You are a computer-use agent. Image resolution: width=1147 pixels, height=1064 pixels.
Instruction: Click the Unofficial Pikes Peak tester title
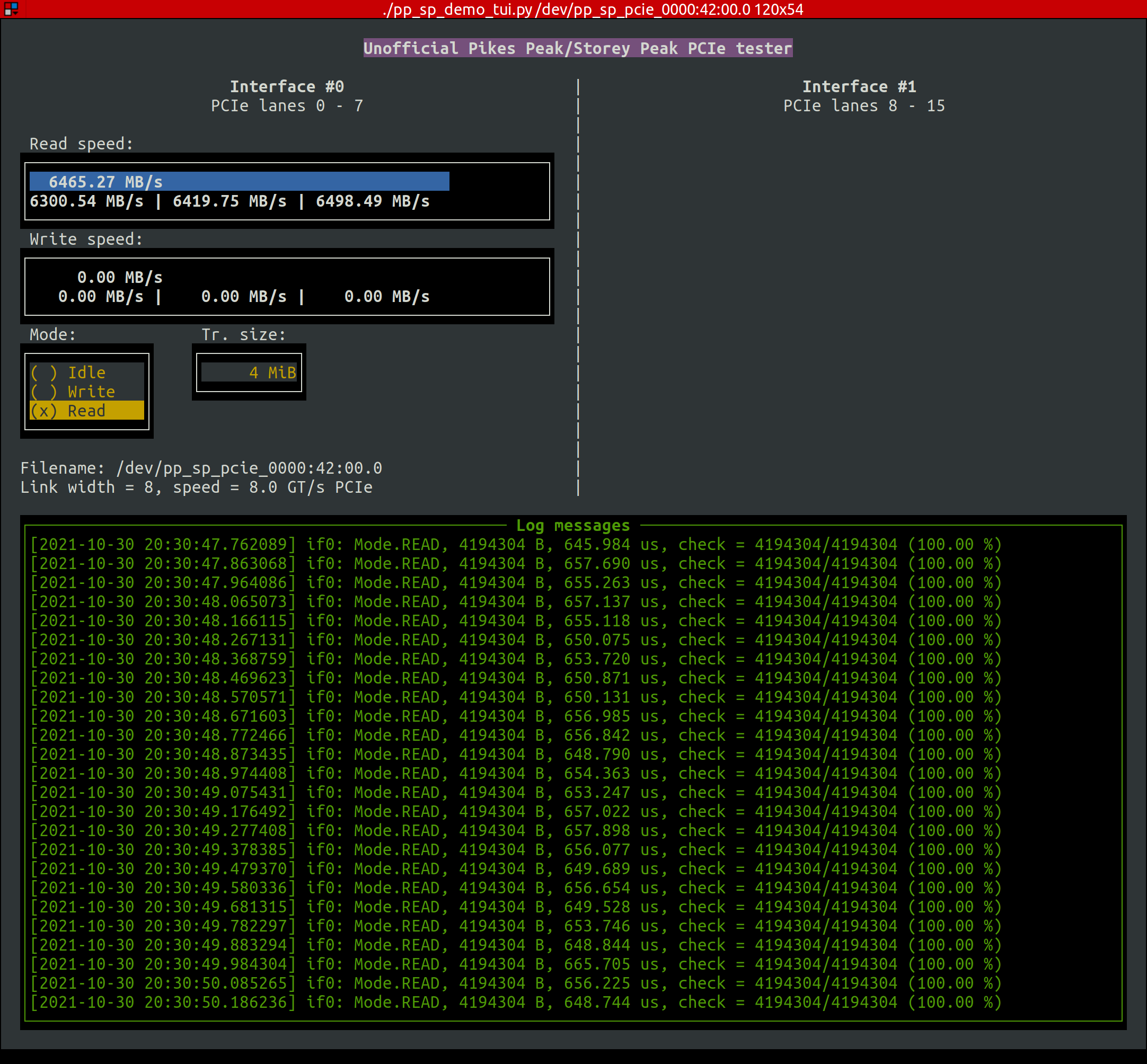tap(578, 48)
